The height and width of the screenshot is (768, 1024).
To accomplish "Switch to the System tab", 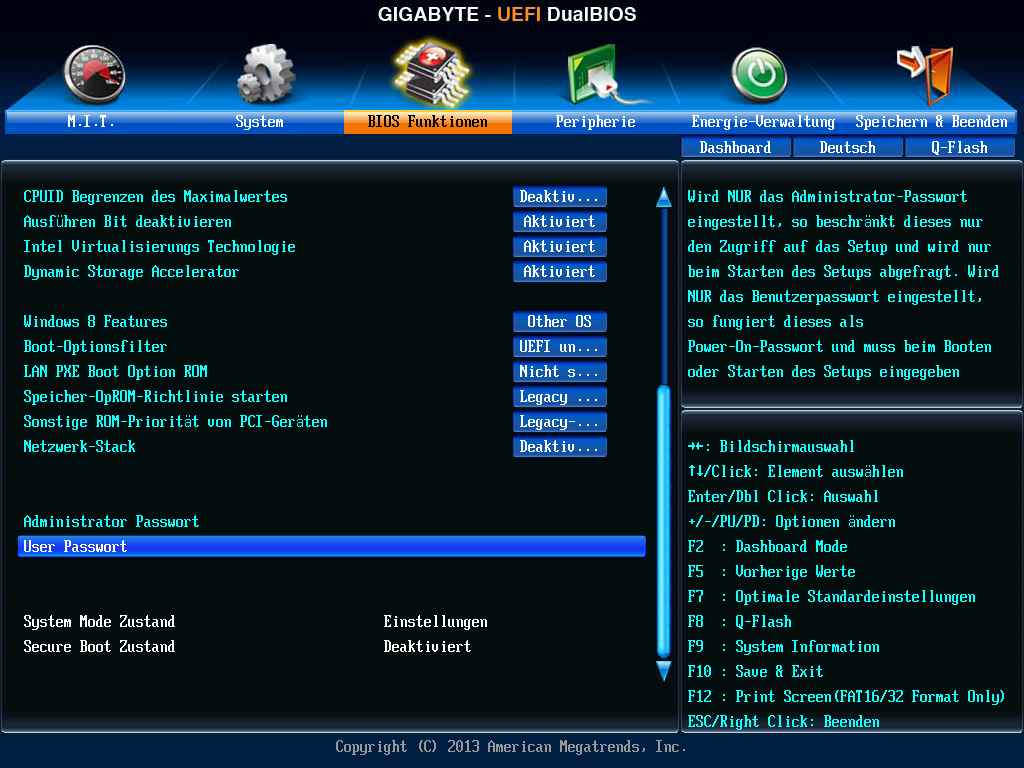I will 259,121.
